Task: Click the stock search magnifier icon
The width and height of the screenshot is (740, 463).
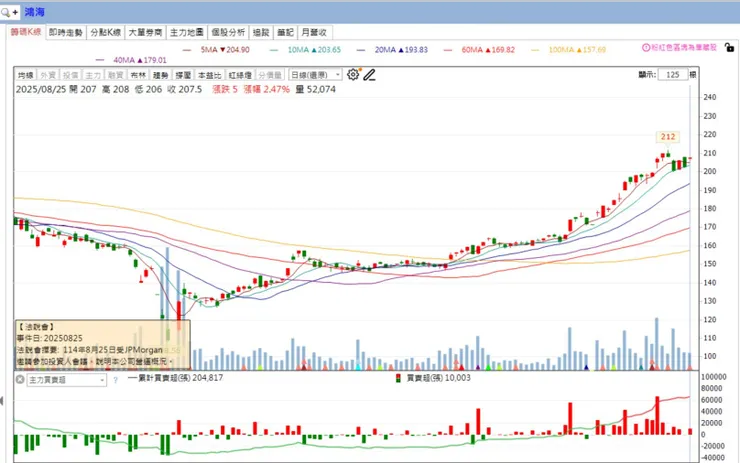Action: coord(6,13)
